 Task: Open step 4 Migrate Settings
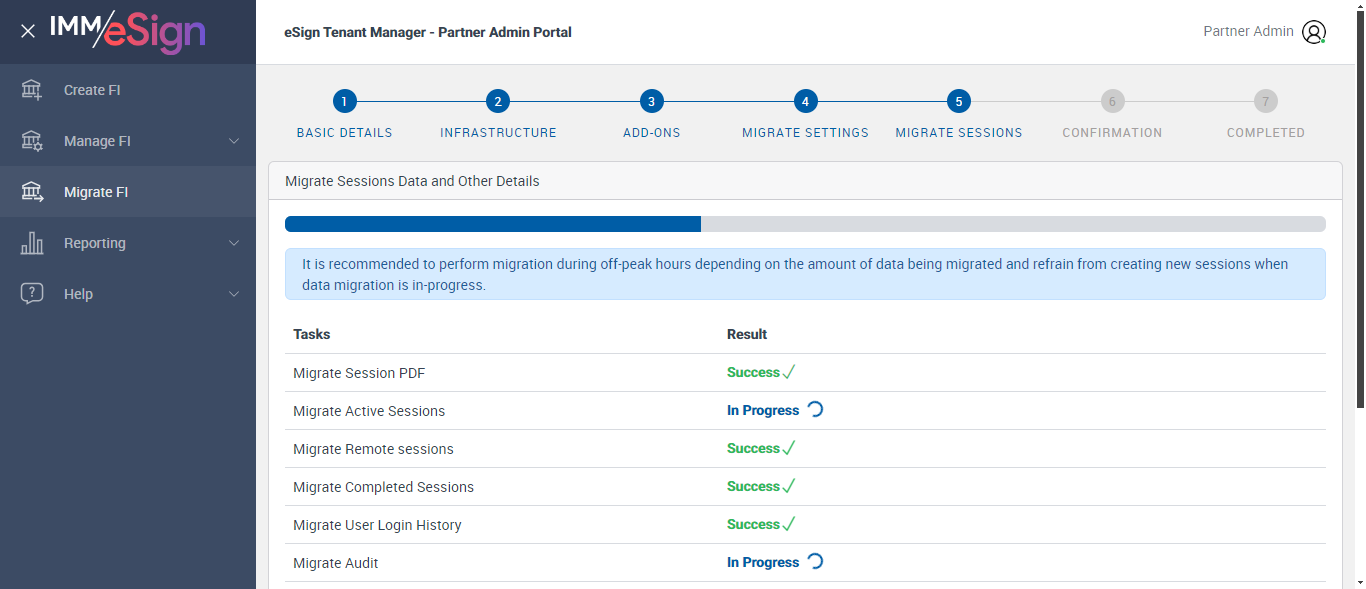(x=805, y=101)
